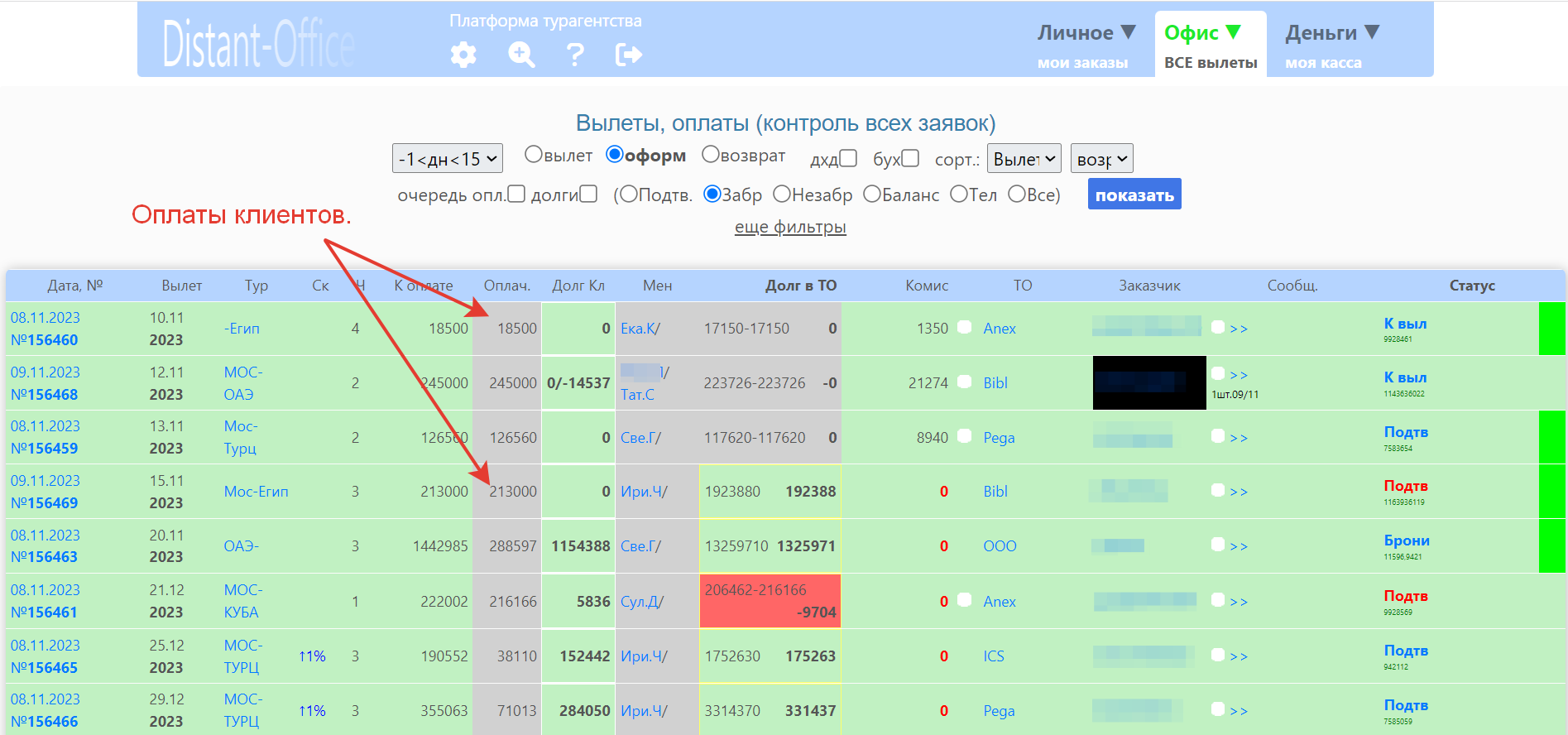Toggle commission checkbox in order 156468 row

pos(965,382)
